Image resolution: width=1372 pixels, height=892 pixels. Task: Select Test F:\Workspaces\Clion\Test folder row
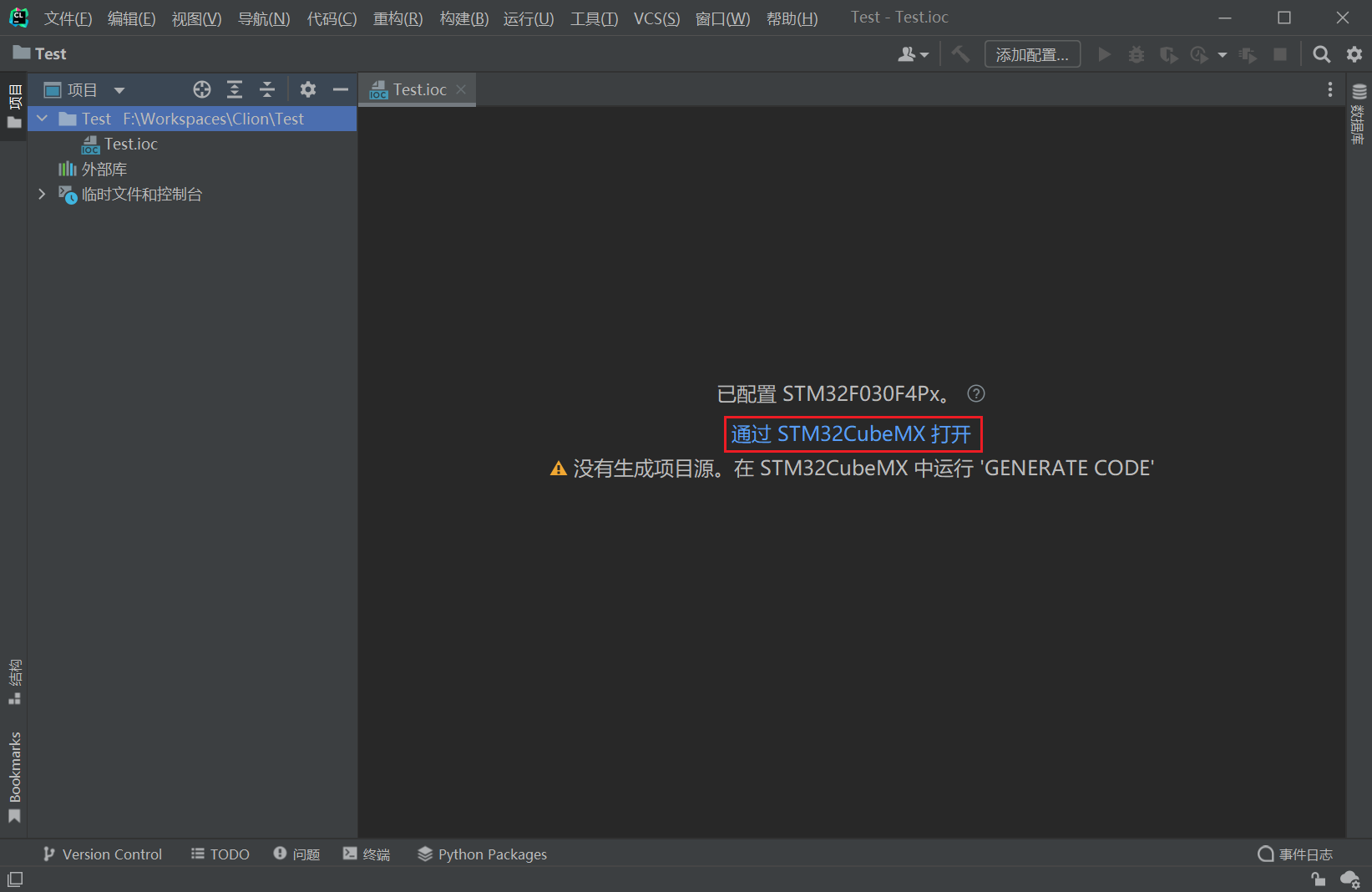193,119
